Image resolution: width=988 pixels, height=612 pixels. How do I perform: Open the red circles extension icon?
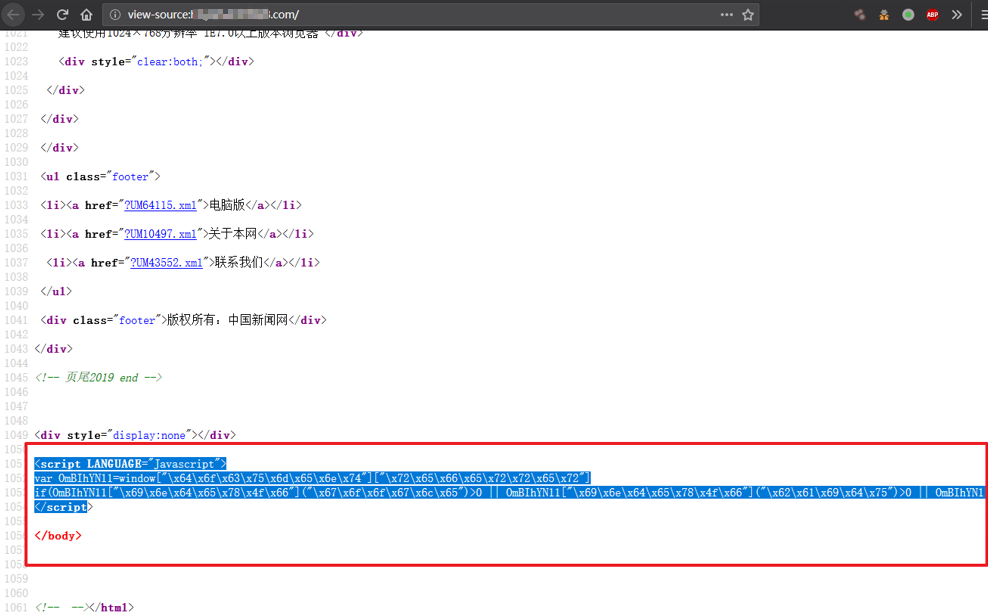click(859, 14)
